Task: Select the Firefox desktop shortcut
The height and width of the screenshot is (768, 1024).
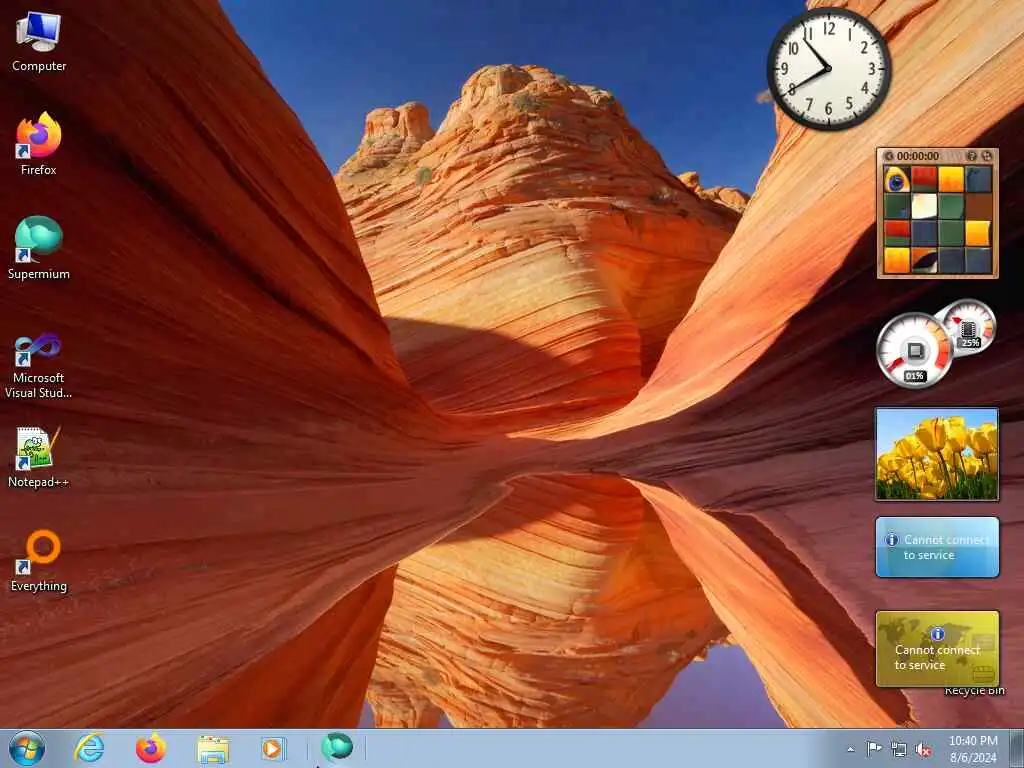Action: click(x=39, y=144)
